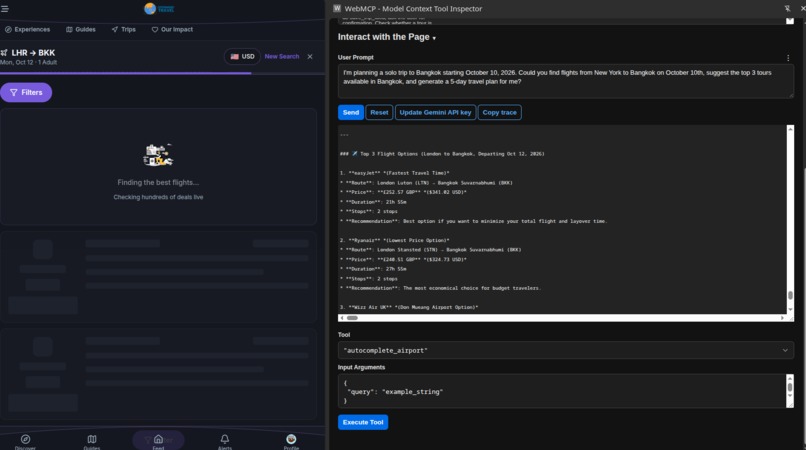Open the User Prompt three-dot menu
Viewport: 806px width, 450px height.
pos(788,58)
